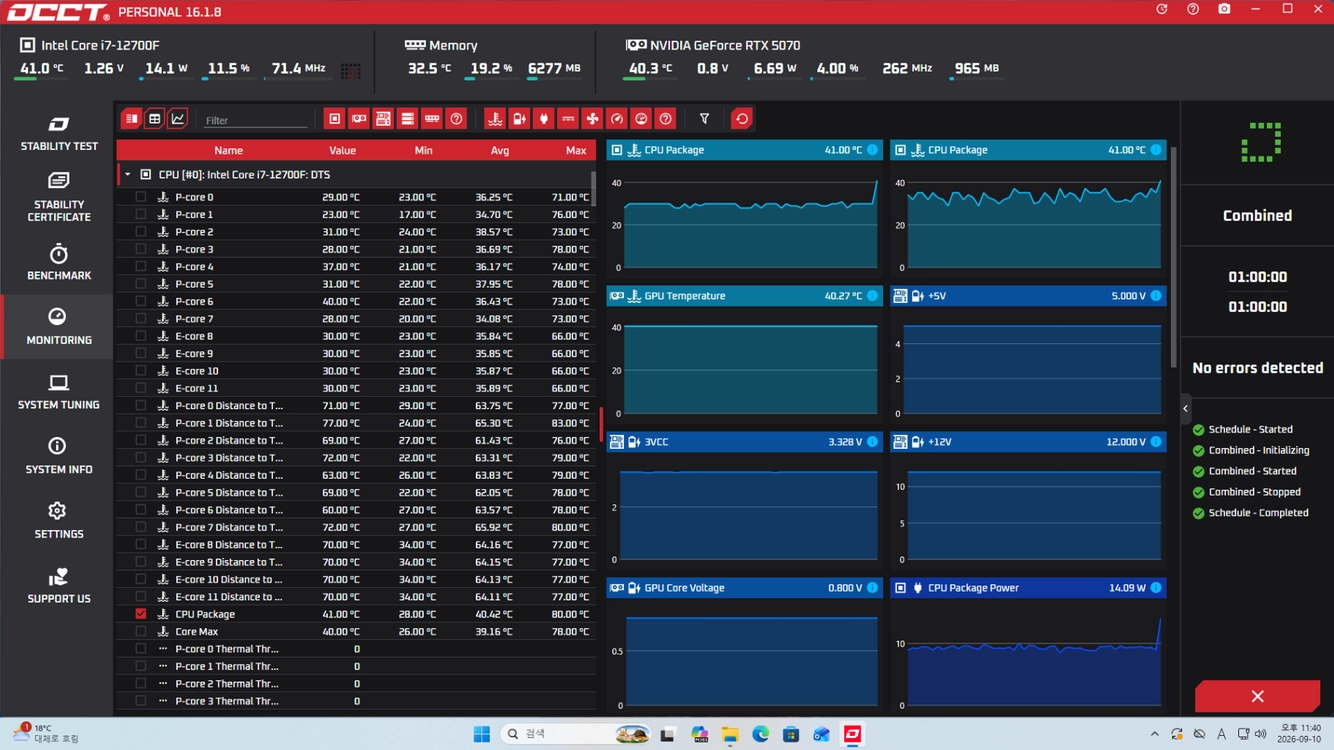Filter sensors by memory module hardware

pyautogui.click(x=432, y=119)
